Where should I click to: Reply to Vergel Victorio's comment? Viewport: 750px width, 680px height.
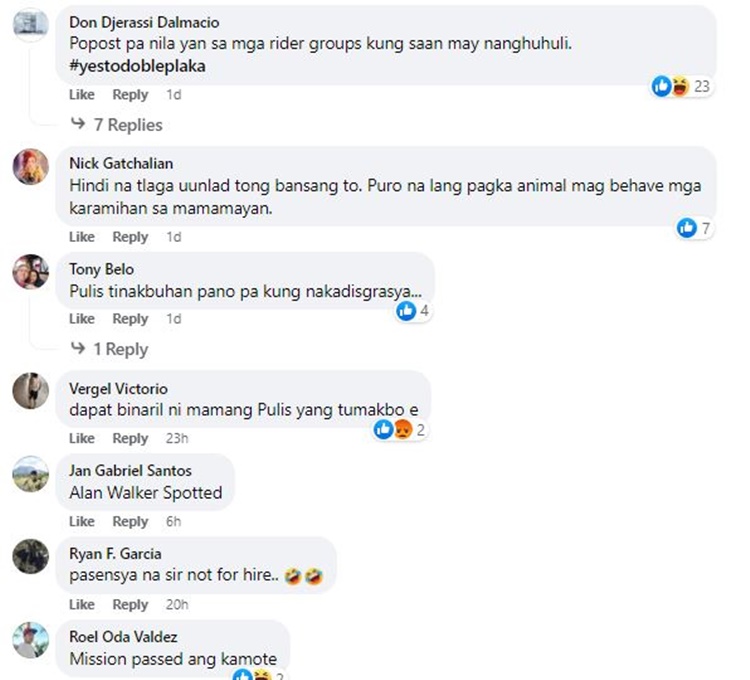point(130,438)
